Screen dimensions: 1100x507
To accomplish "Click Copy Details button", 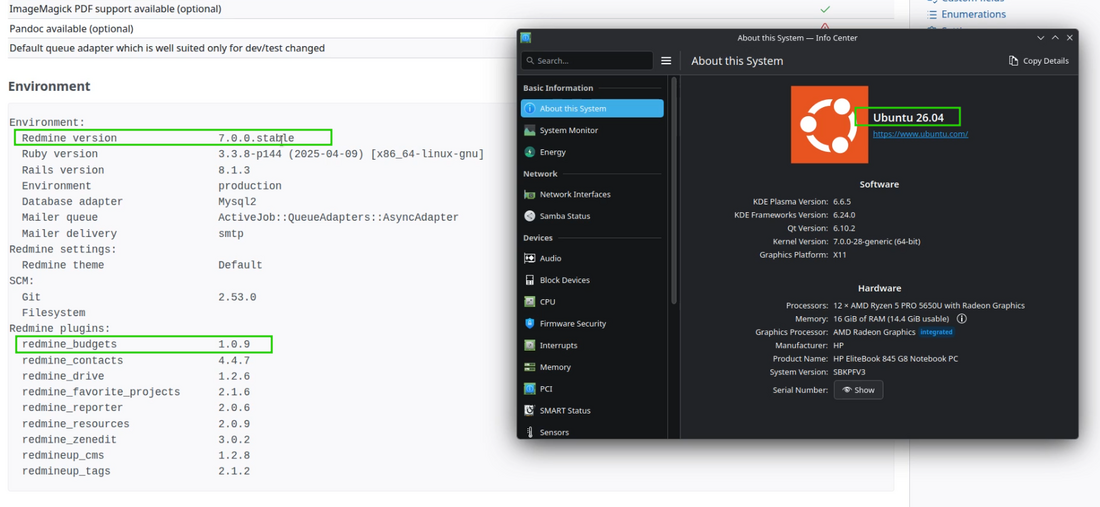I will point(1039,61).
